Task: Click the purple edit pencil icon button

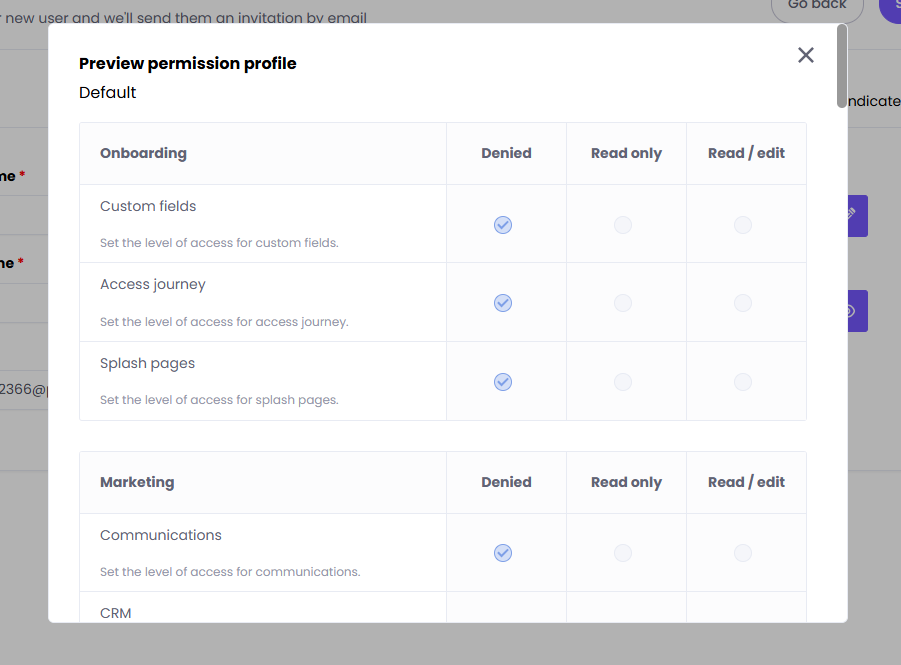Action: 857,216
